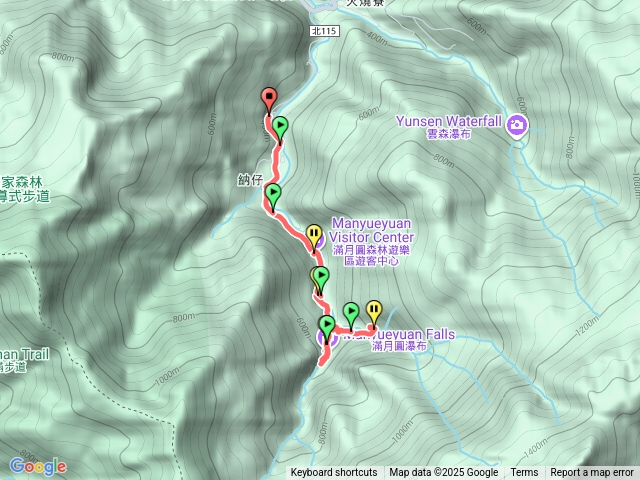Click the Map data ©2025 Google text

(444, 473)
